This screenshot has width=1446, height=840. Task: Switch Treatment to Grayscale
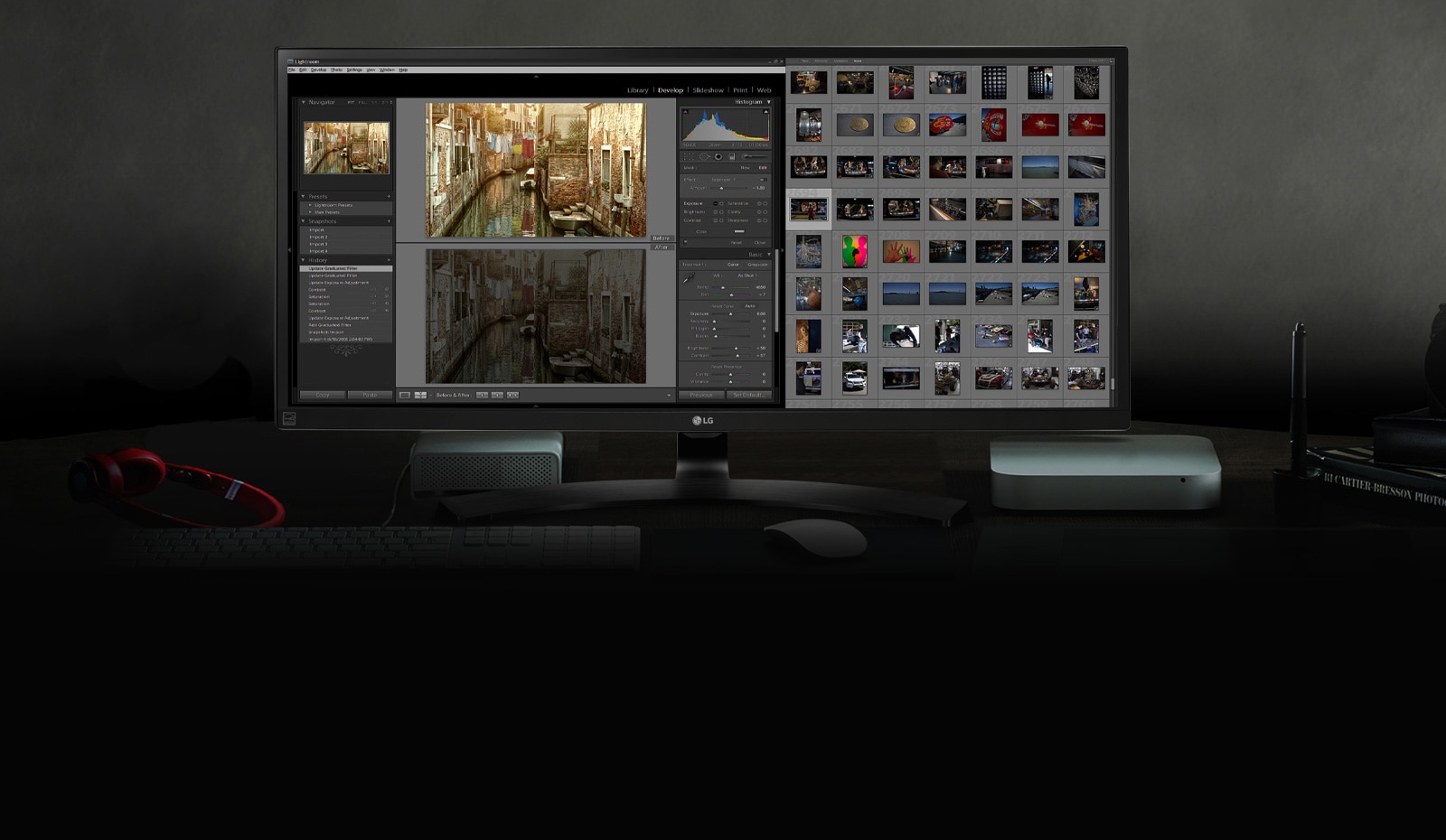click(758, 265)
